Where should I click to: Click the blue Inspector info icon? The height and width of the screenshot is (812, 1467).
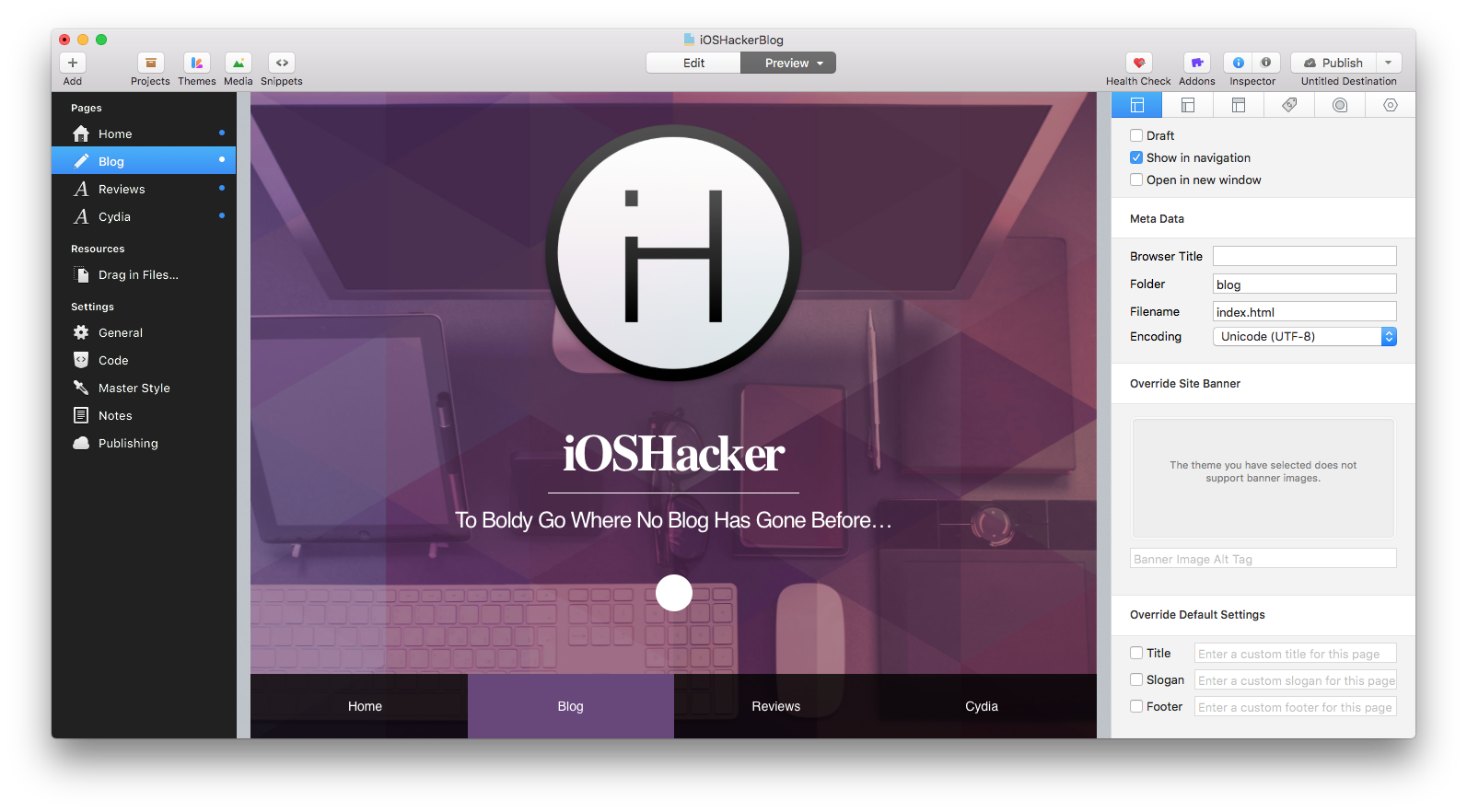(x=1239, y=63)
